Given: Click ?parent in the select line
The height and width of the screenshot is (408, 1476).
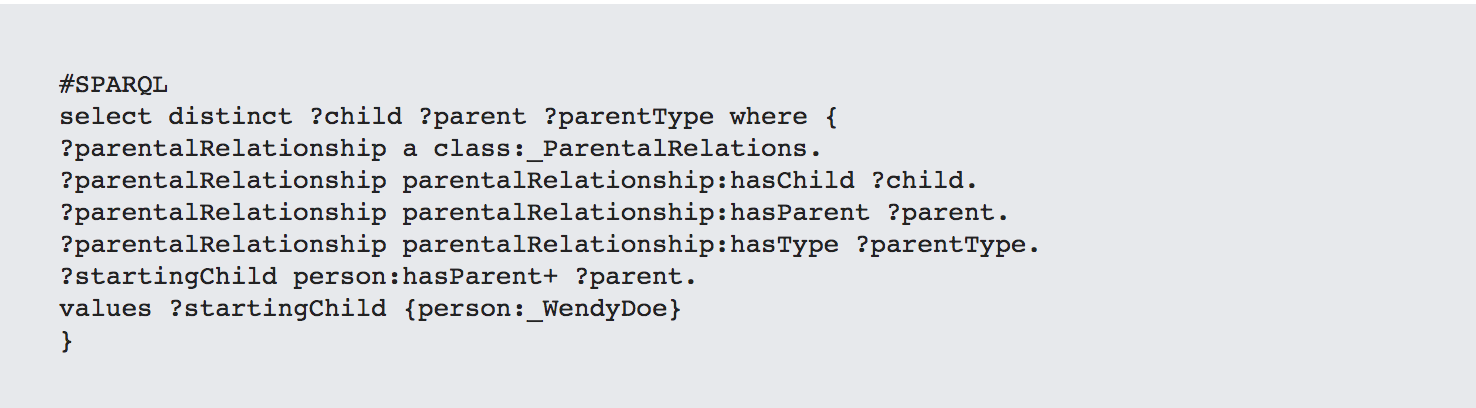Looking at the screenshot, I should point(472,117).
